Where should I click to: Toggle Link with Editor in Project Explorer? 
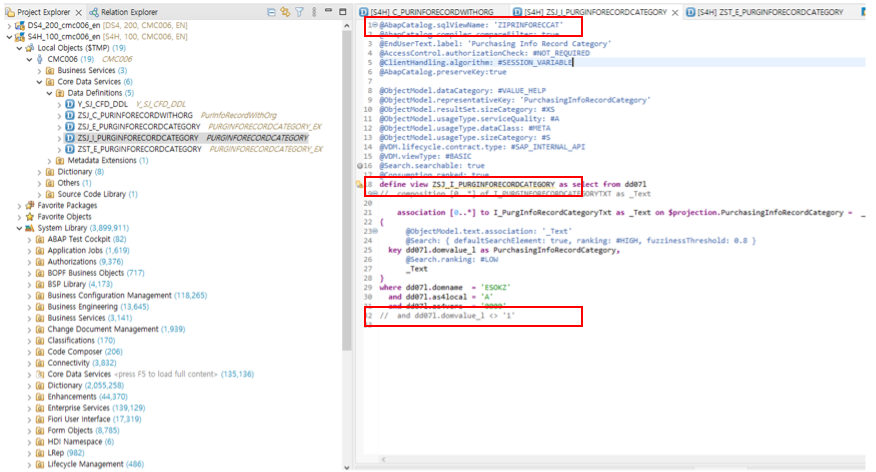[x=285, y=12]
